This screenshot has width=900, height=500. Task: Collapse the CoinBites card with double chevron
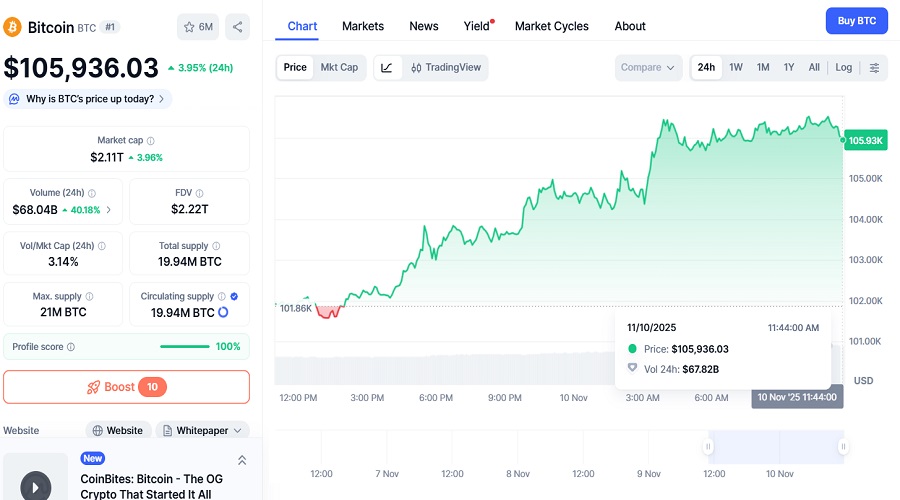pos(242,460)
